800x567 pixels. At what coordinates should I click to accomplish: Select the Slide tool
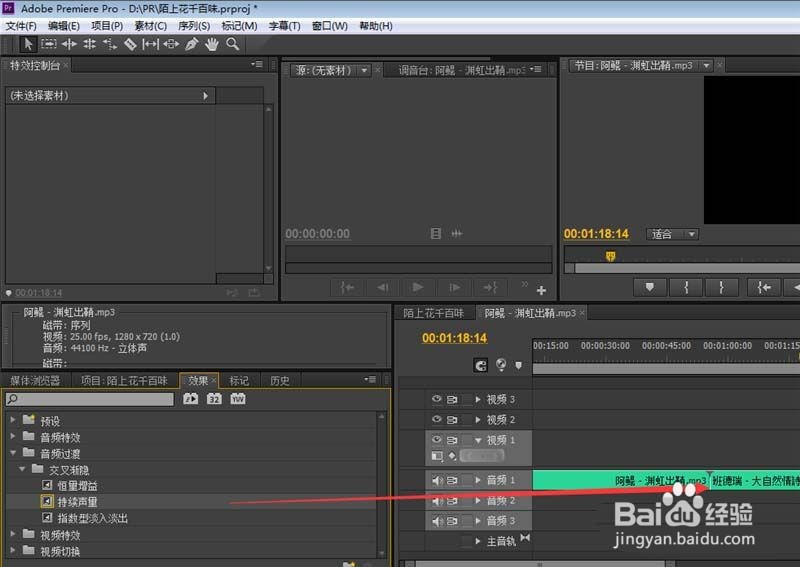(x=171, y=44)
